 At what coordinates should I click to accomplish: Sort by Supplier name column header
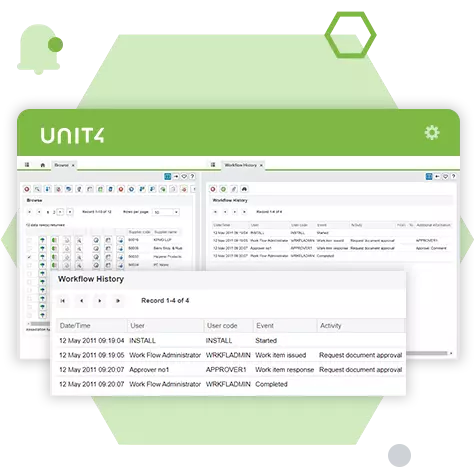point(166,232)
